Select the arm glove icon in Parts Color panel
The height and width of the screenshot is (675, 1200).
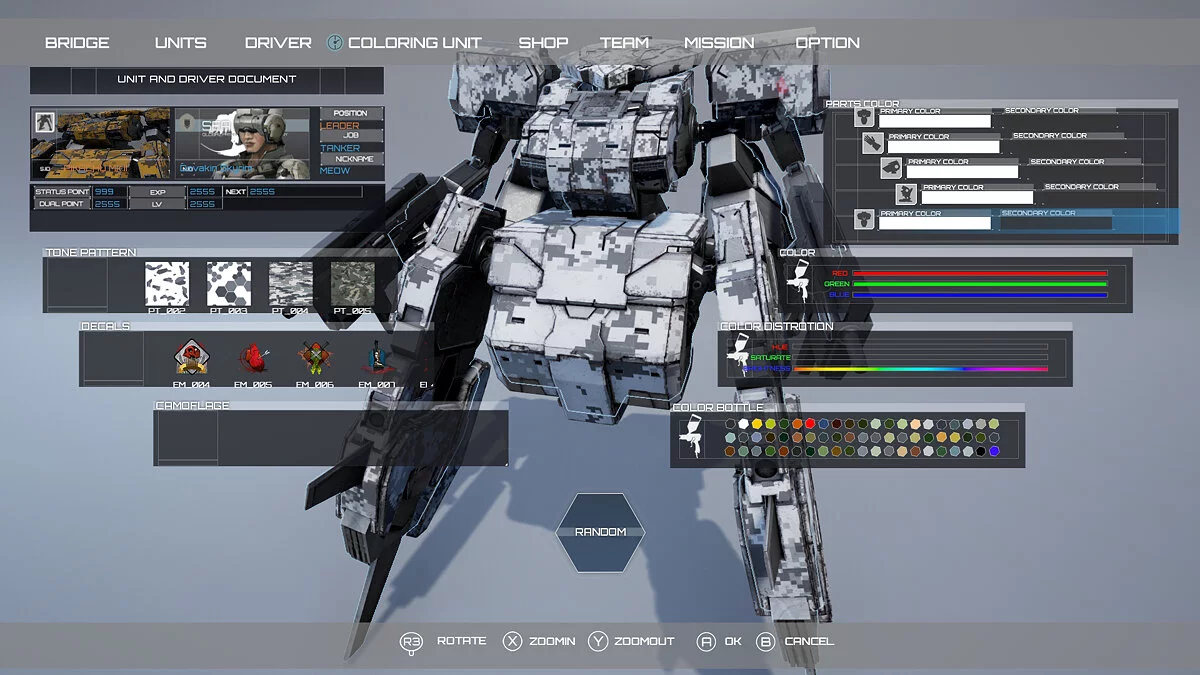coord(874,145)
